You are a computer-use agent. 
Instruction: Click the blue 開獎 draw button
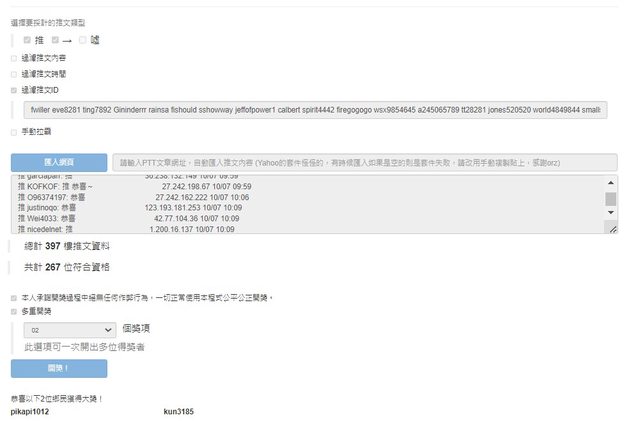[x=58, y=368]
